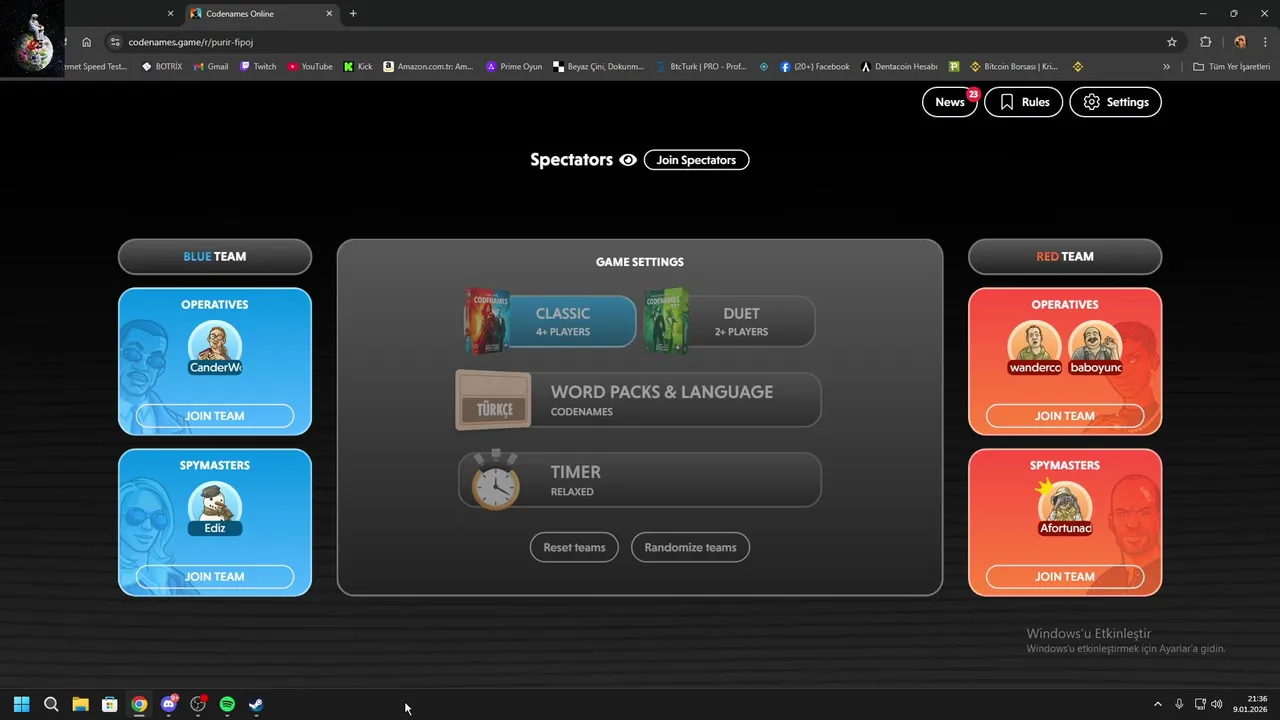Viewport: 1280px width, 720px height.
Task: Click the RED TEAM header
Action: (1065, 256)
